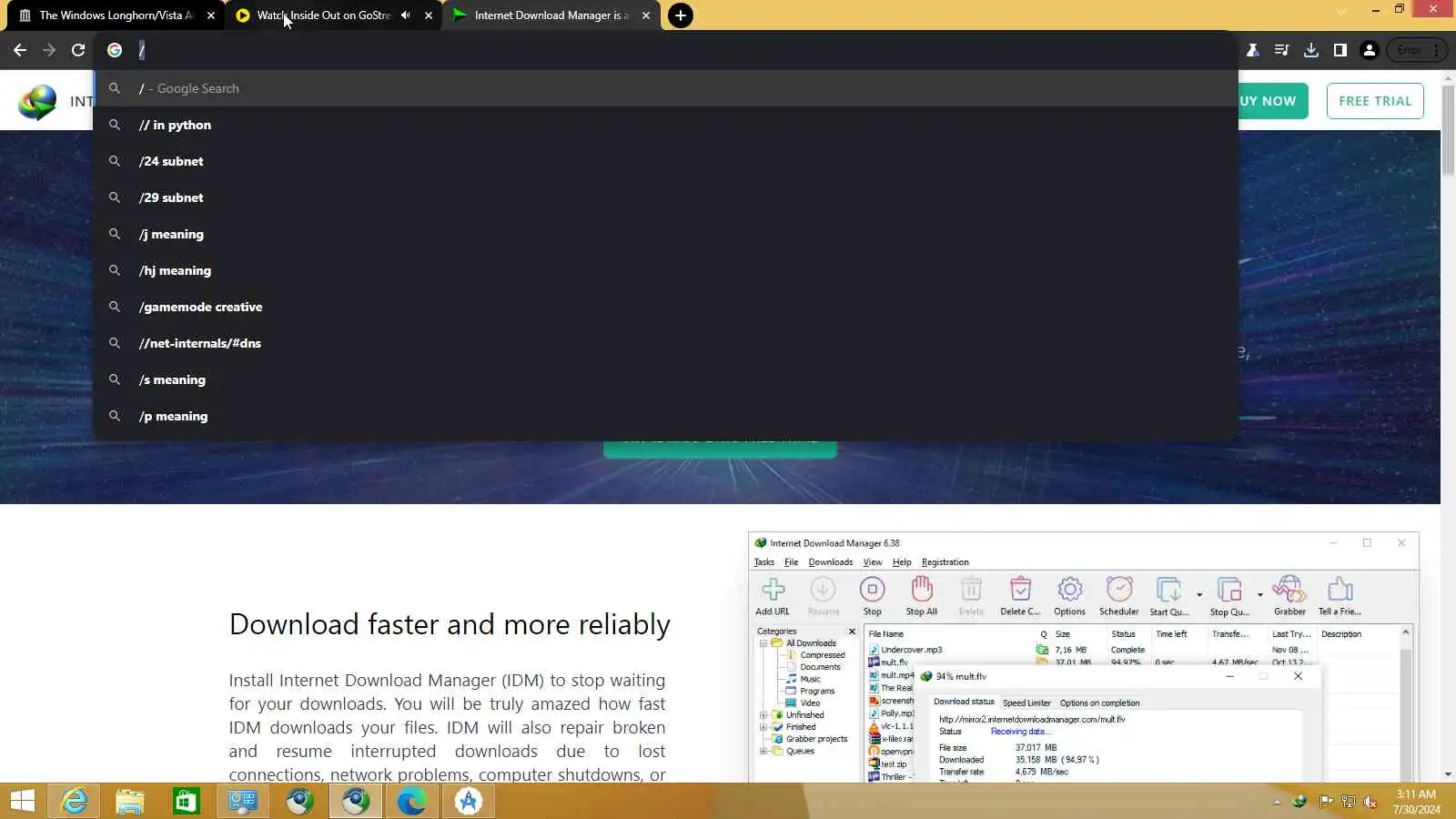Select the '/gamemode creative' suggestion
Screen dimensions: 1456x819
click(665, 307)
